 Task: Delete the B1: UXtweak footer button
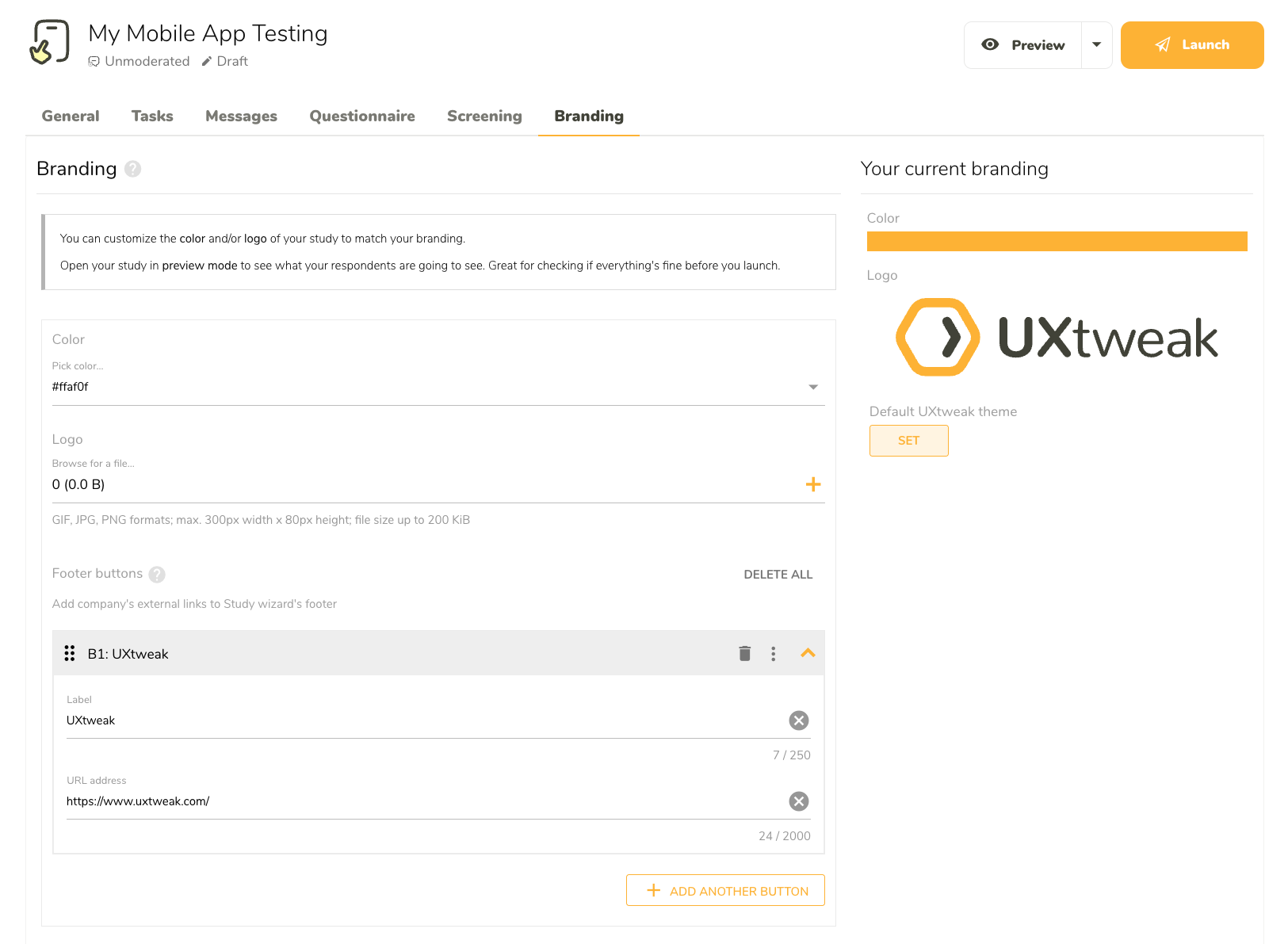[x=744, y=654]
